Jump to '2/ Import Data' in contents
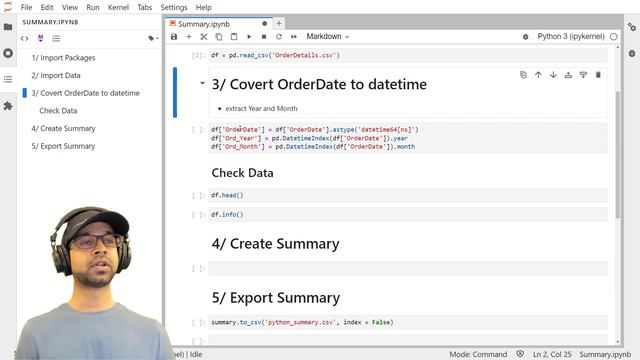 coord(56,76)
